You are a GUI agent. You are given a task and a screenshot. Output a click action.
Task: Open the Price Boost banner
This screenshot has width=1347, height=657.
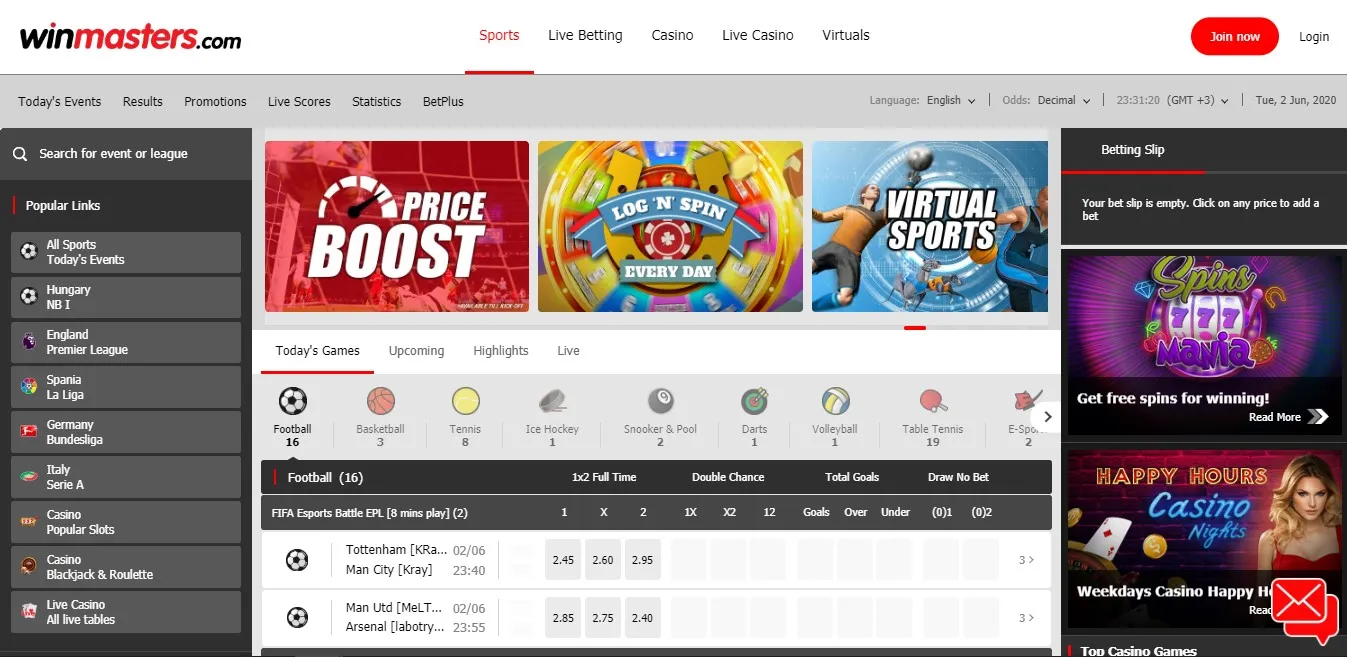pos(397,227)
